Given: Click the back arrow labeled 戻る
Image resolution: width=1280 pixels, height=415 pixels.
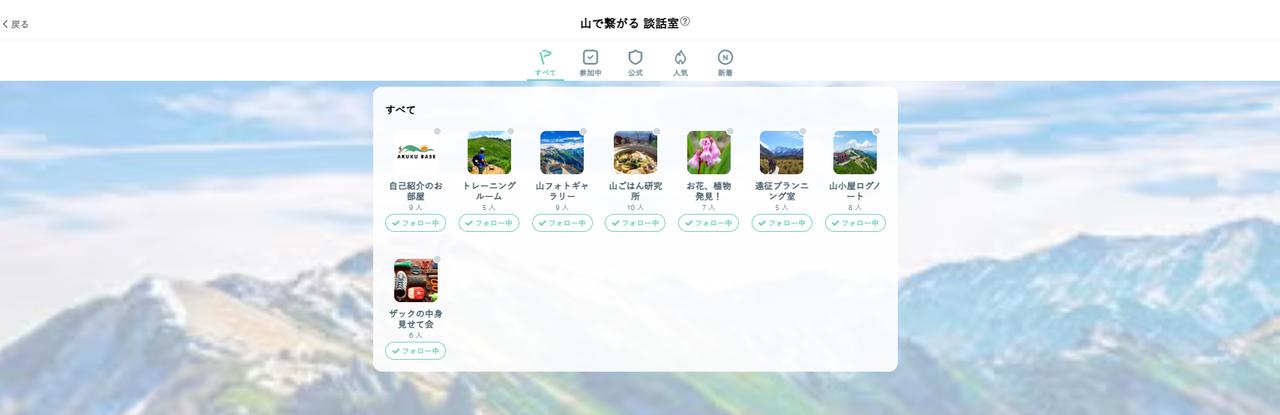Looking at the screenshot, I should (x=16, y=24).
